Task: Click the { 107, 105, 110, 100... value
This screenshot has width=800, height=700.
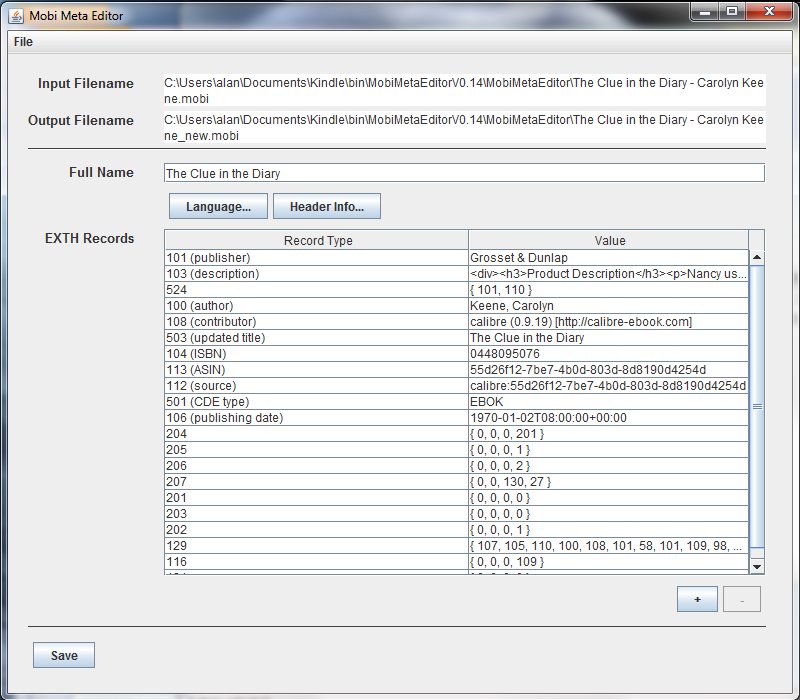Action: coord(609,545)
